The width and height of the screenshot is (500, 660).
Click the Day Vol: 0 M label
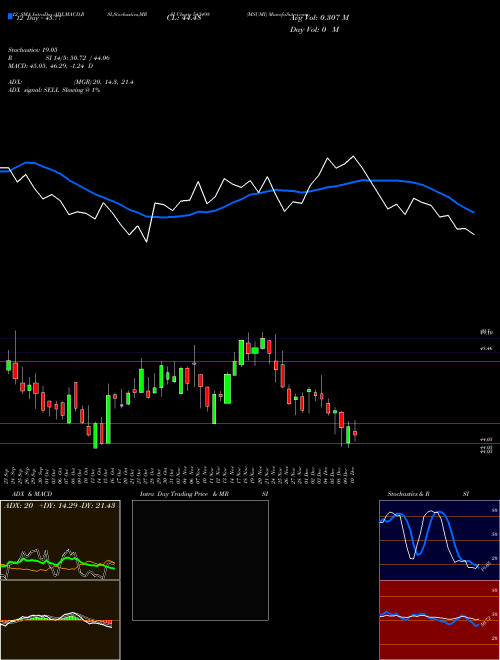click(314, 29)
